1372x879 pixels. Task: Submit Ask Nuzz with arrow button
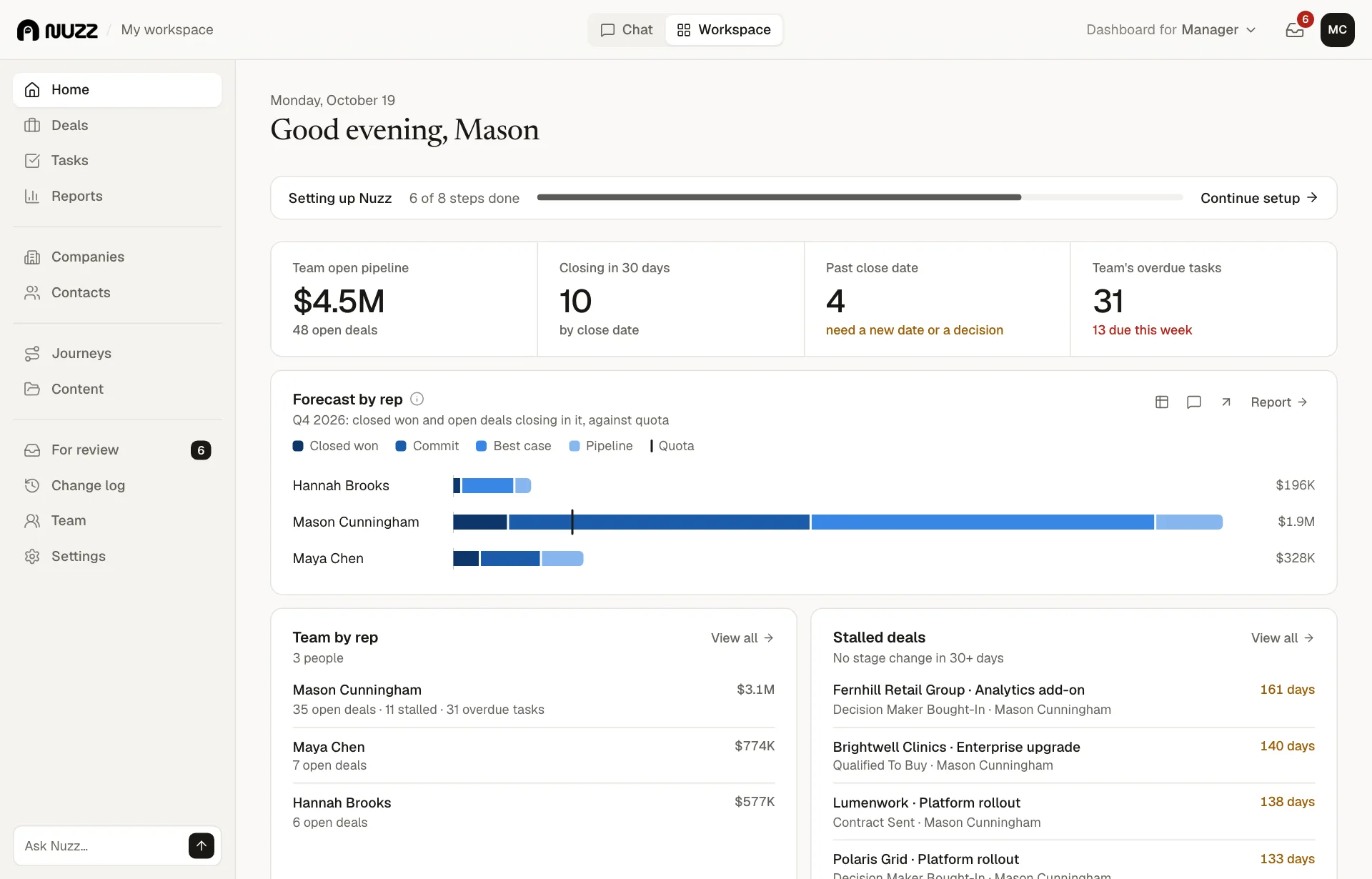click(x=202, y=845)
